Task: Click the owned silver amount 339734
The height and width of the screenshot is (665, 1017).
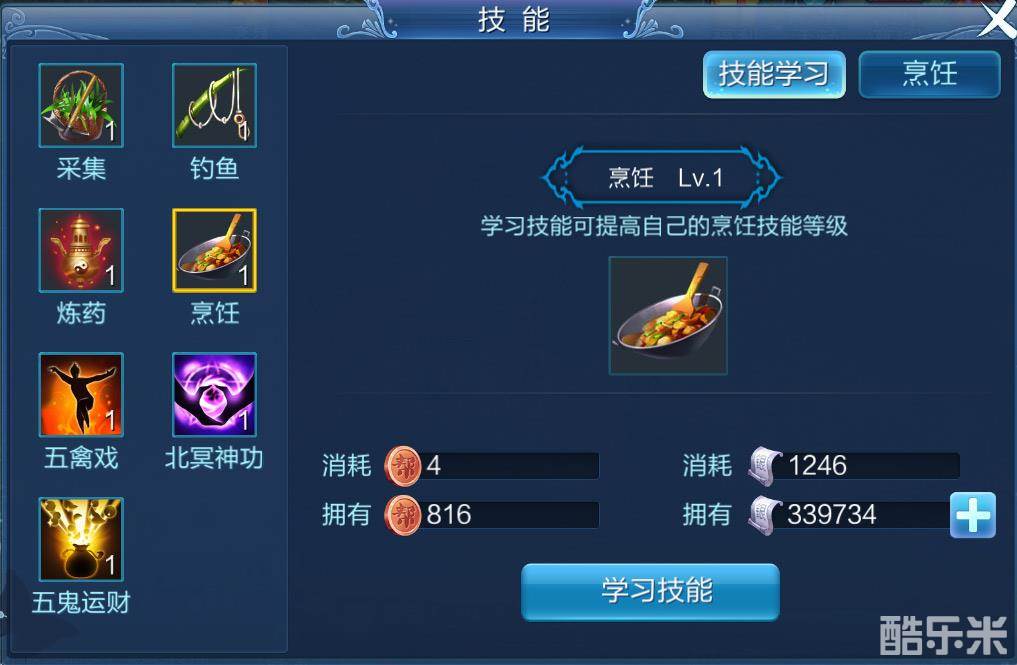Action: pyautogui.click(x=832, y=515)
